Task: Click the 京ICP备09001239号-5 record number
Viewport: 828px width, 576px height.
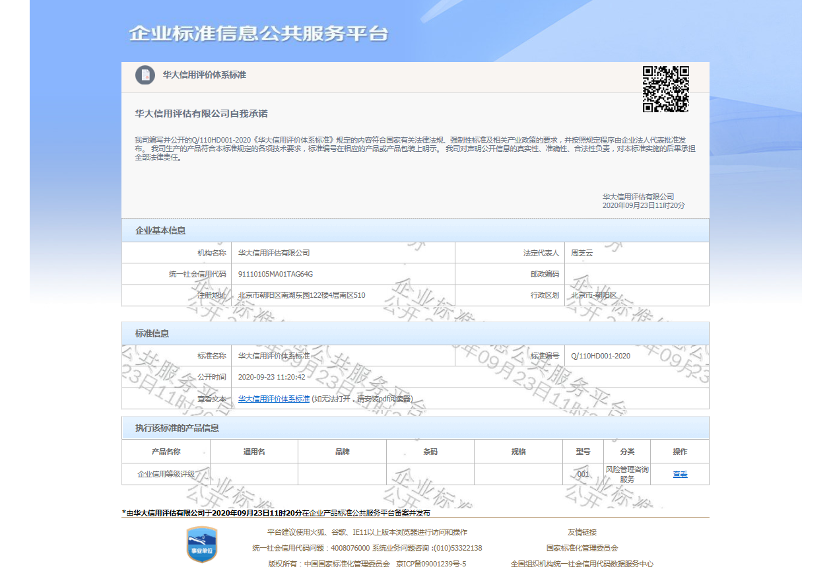Action: tap(431, 564)
